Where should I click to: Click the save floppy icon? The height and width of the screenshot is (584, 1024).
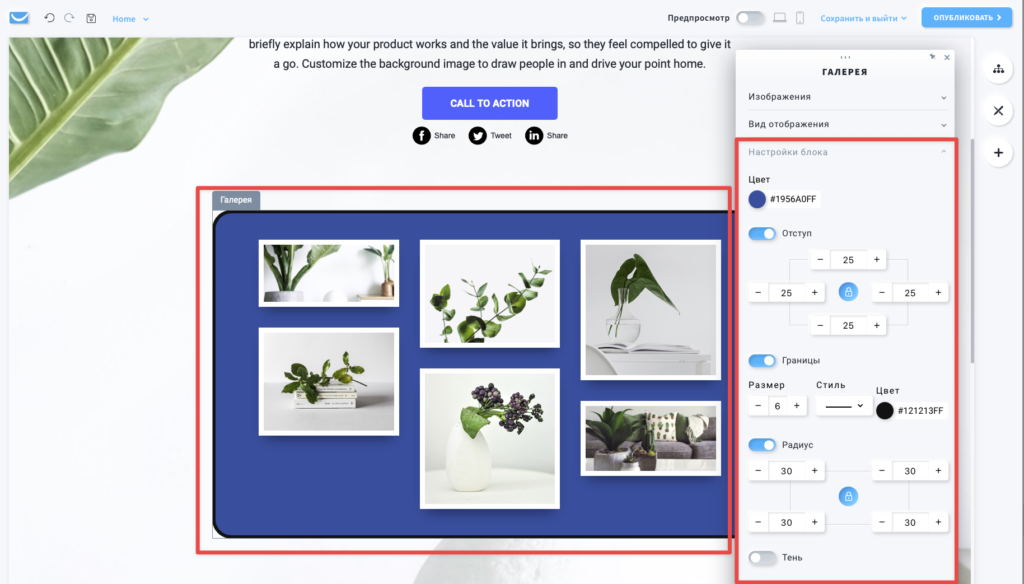pyautogui.click(x=91, y=18)
